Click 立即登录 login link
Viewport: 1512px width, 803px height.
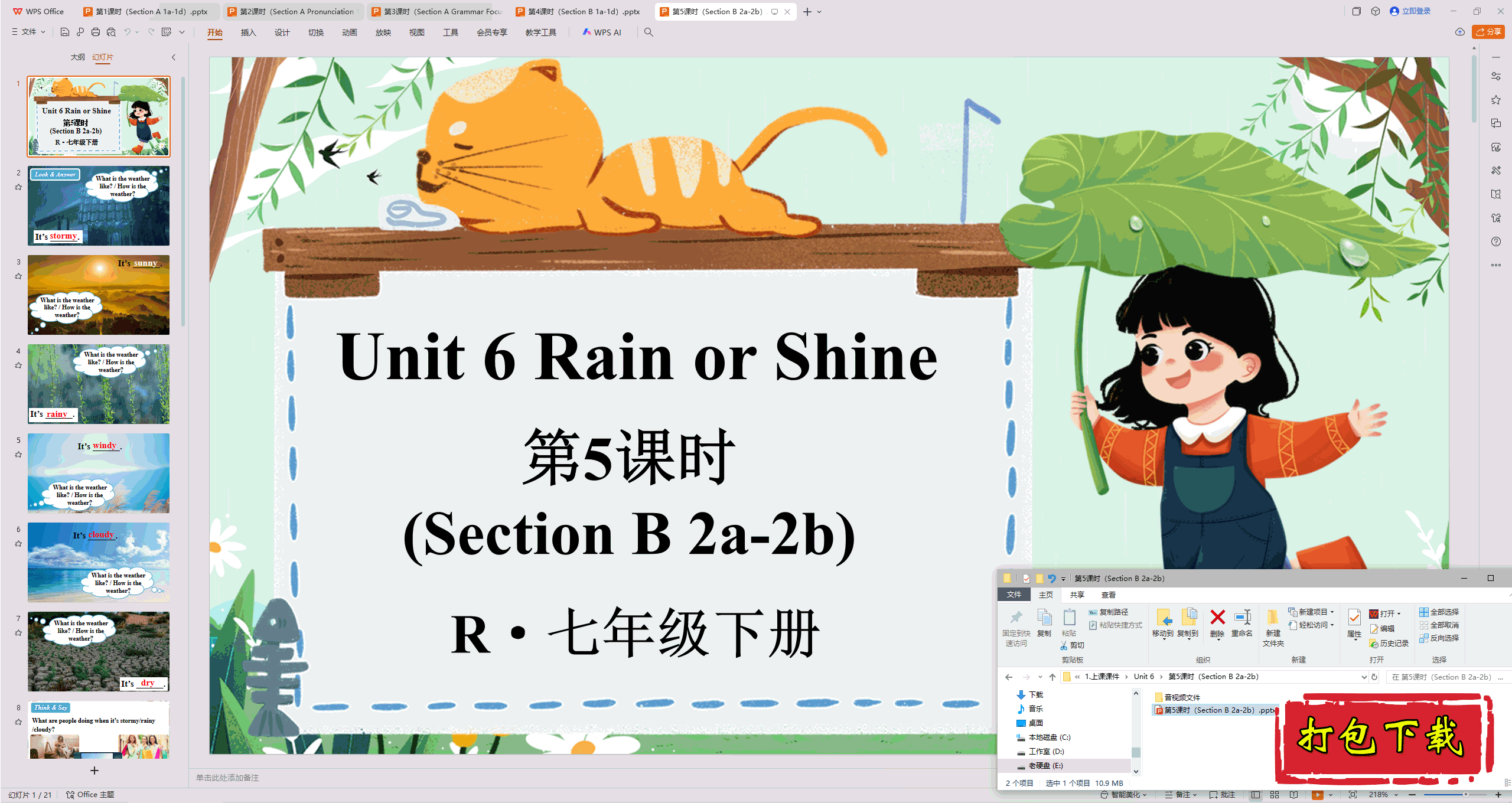pos(1410,11)
